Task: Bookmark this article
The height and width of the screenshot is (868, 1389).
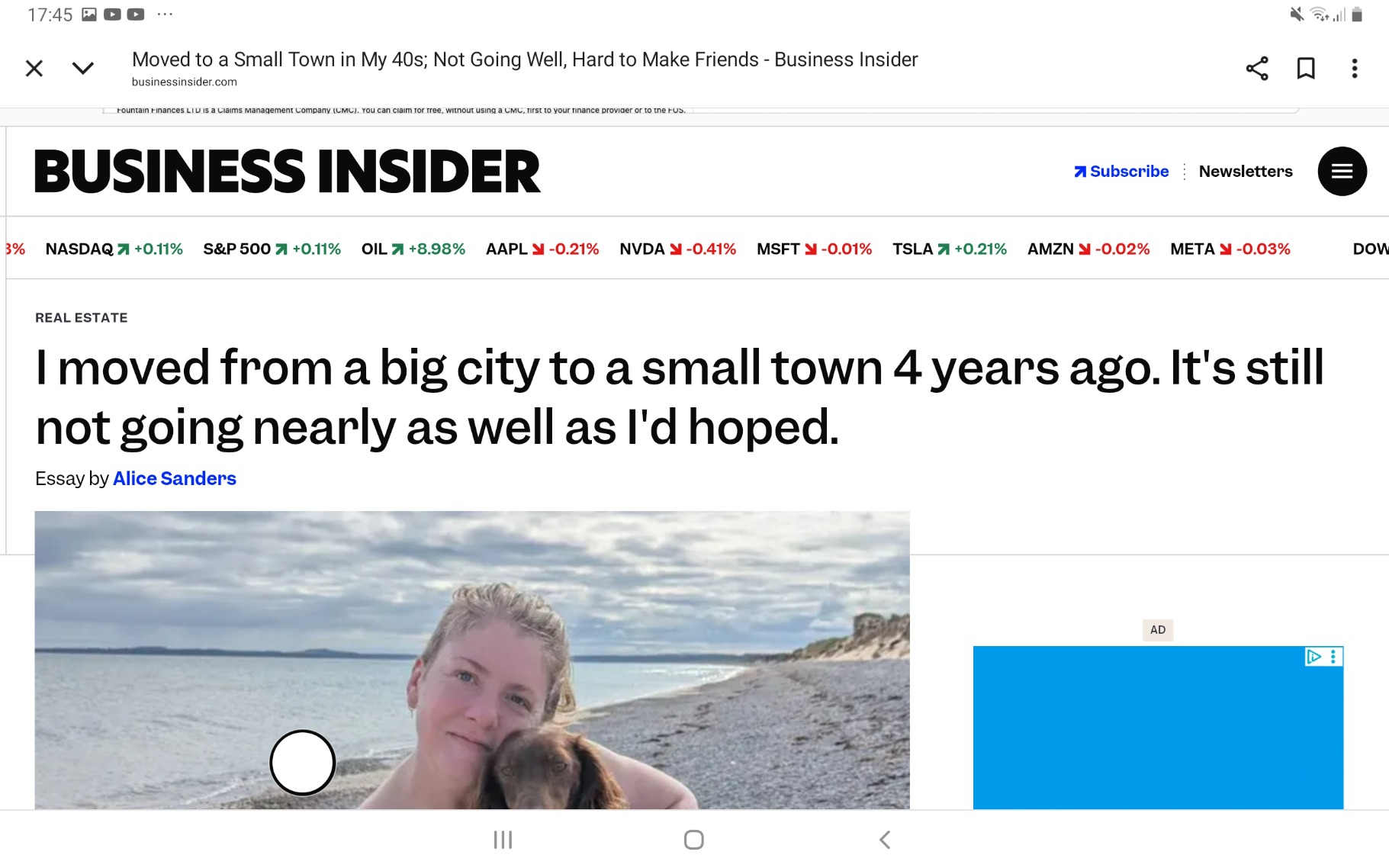Action: pyautogui.click(x=1306, y=69)
